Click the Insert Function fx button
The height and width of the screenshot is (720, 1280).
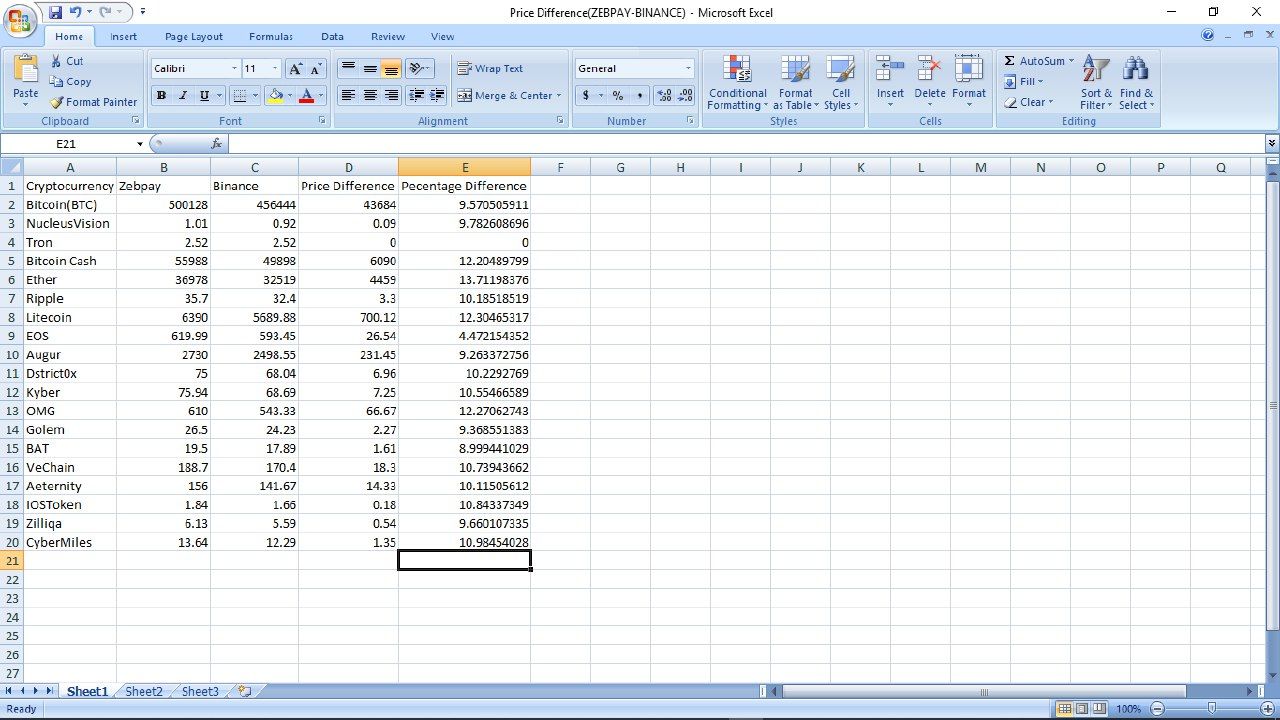coord(216,144)
